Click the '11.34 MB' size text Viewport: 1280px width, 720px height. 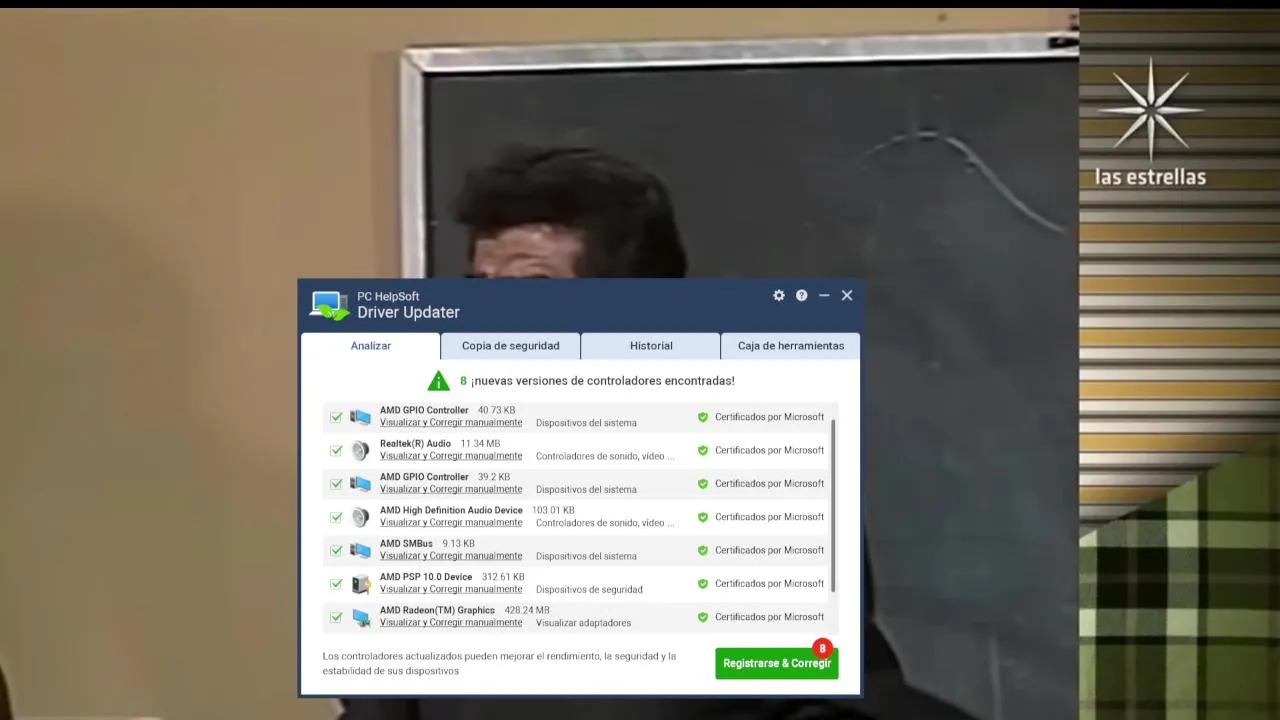tap(480, 444)
